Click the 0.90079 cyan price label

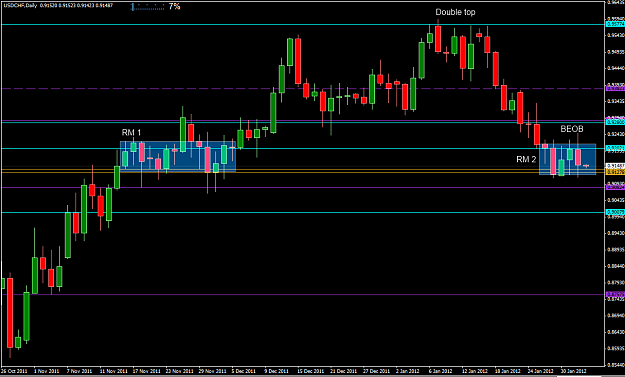[615, 212]
